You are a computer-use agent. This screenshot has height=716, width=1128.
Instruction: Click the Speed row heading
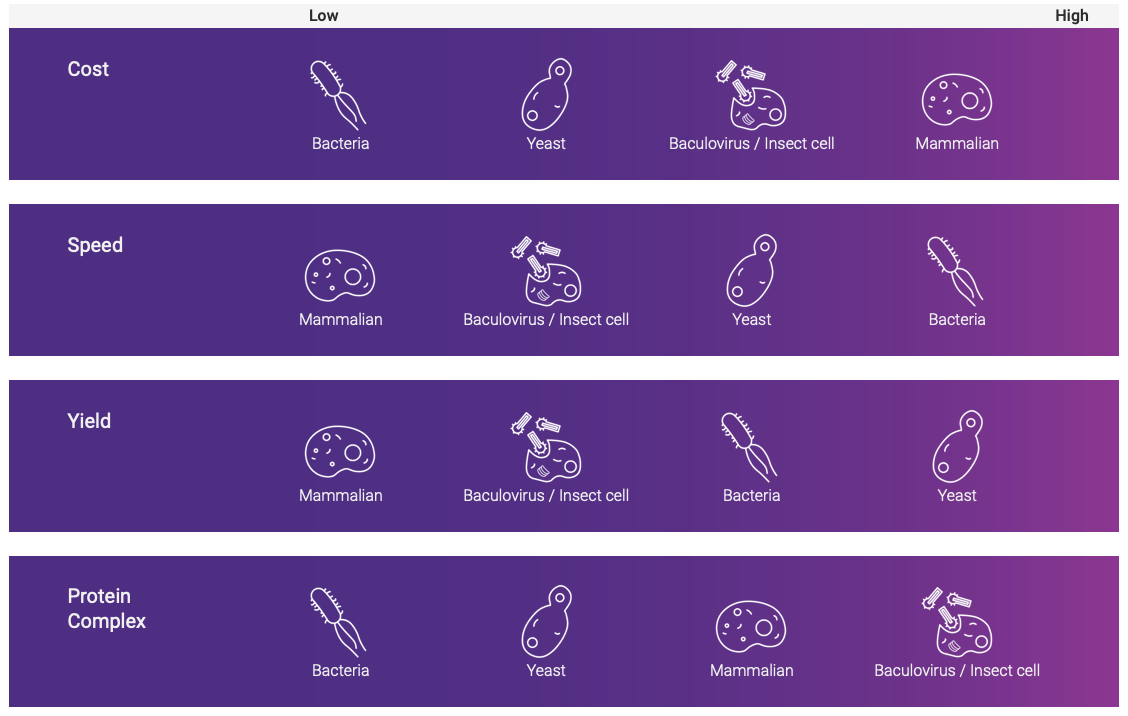[x=95, y=245]
